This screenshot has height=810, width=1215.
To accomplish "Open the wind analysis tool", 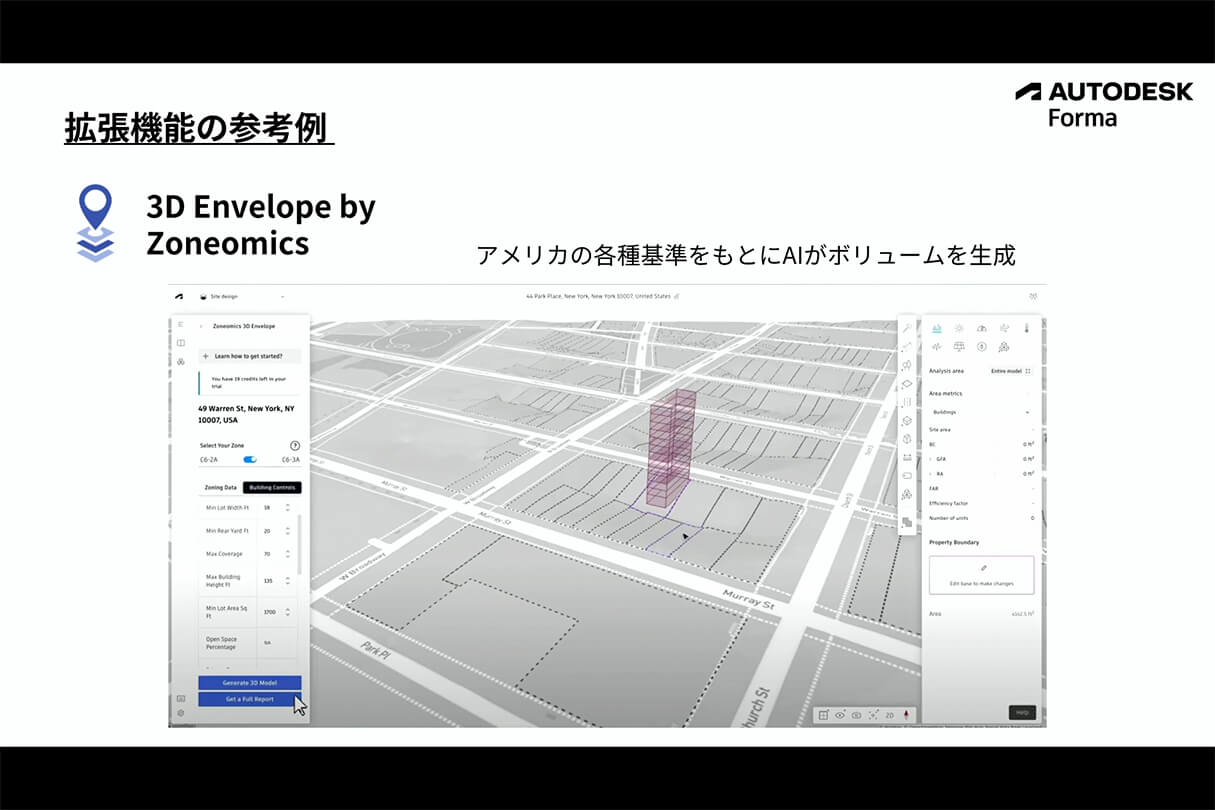I will [x=1005, y=328].
